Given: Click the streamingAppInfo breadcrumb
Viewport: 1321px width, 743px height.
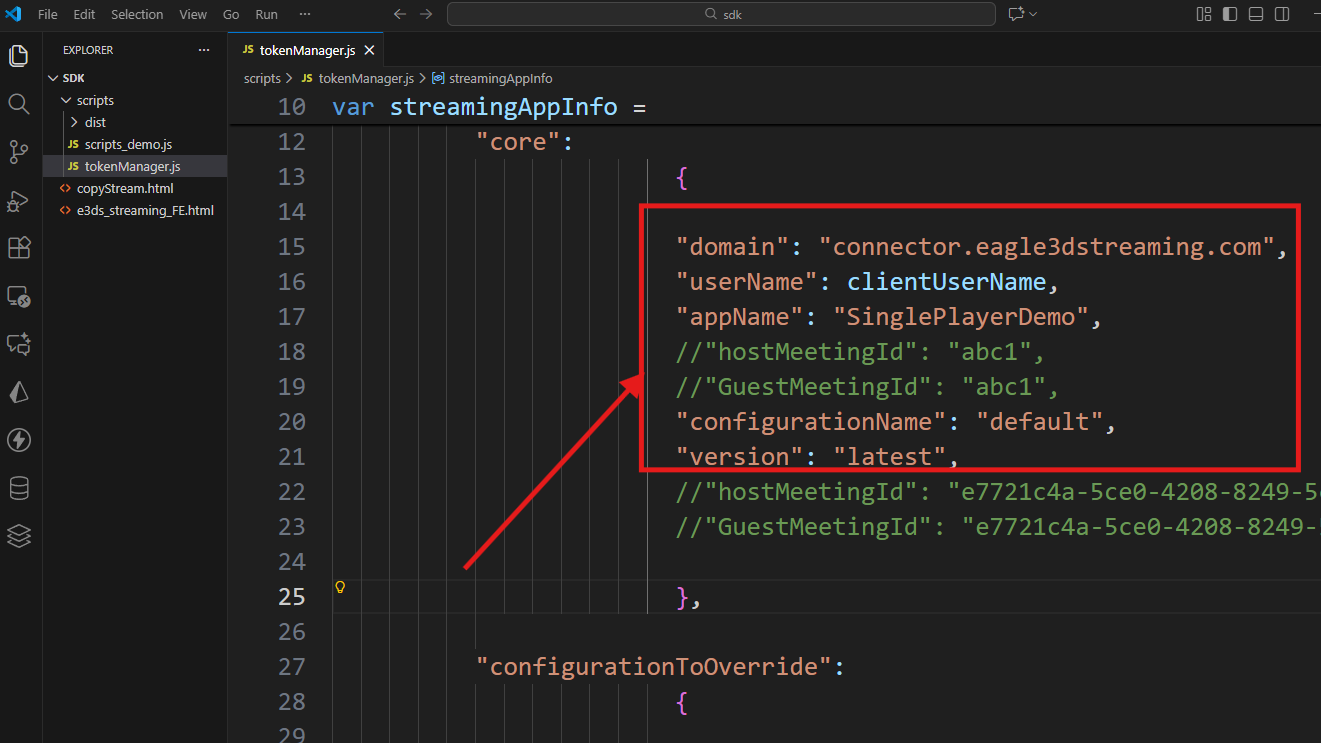Looking at the screenshot, I should click(x=500, y=78).
